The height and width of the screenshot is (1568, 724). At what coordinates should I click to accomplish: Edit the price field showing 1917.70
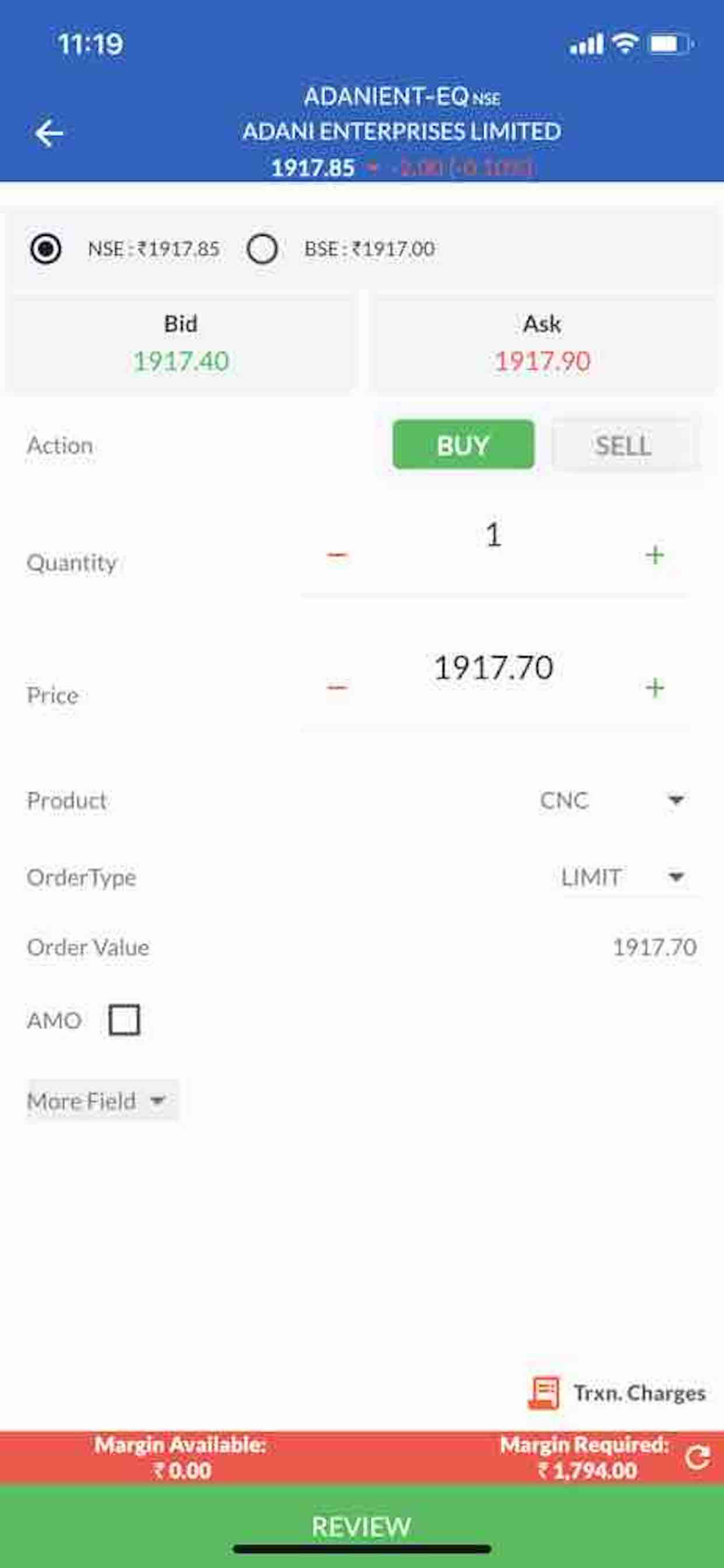(x=494, y=668)
